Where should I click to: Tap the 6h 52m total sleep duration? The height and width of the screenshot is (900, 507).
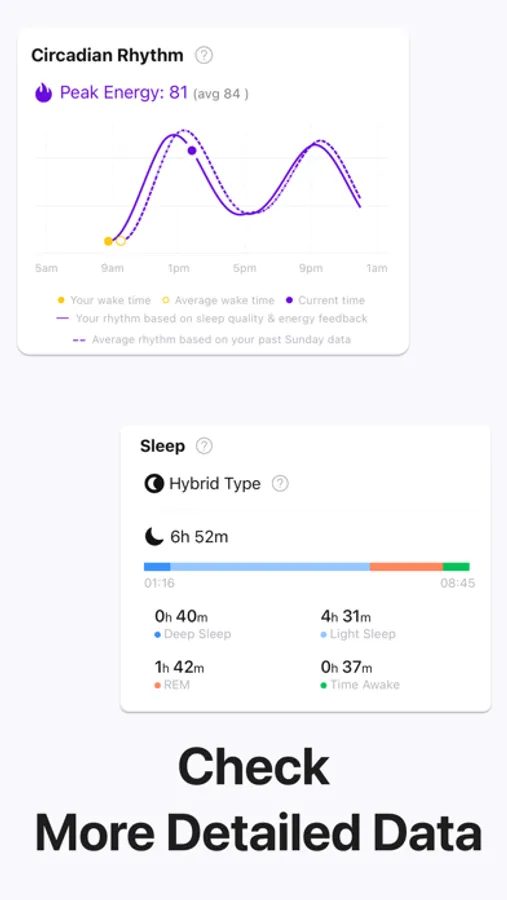(199, 537)
